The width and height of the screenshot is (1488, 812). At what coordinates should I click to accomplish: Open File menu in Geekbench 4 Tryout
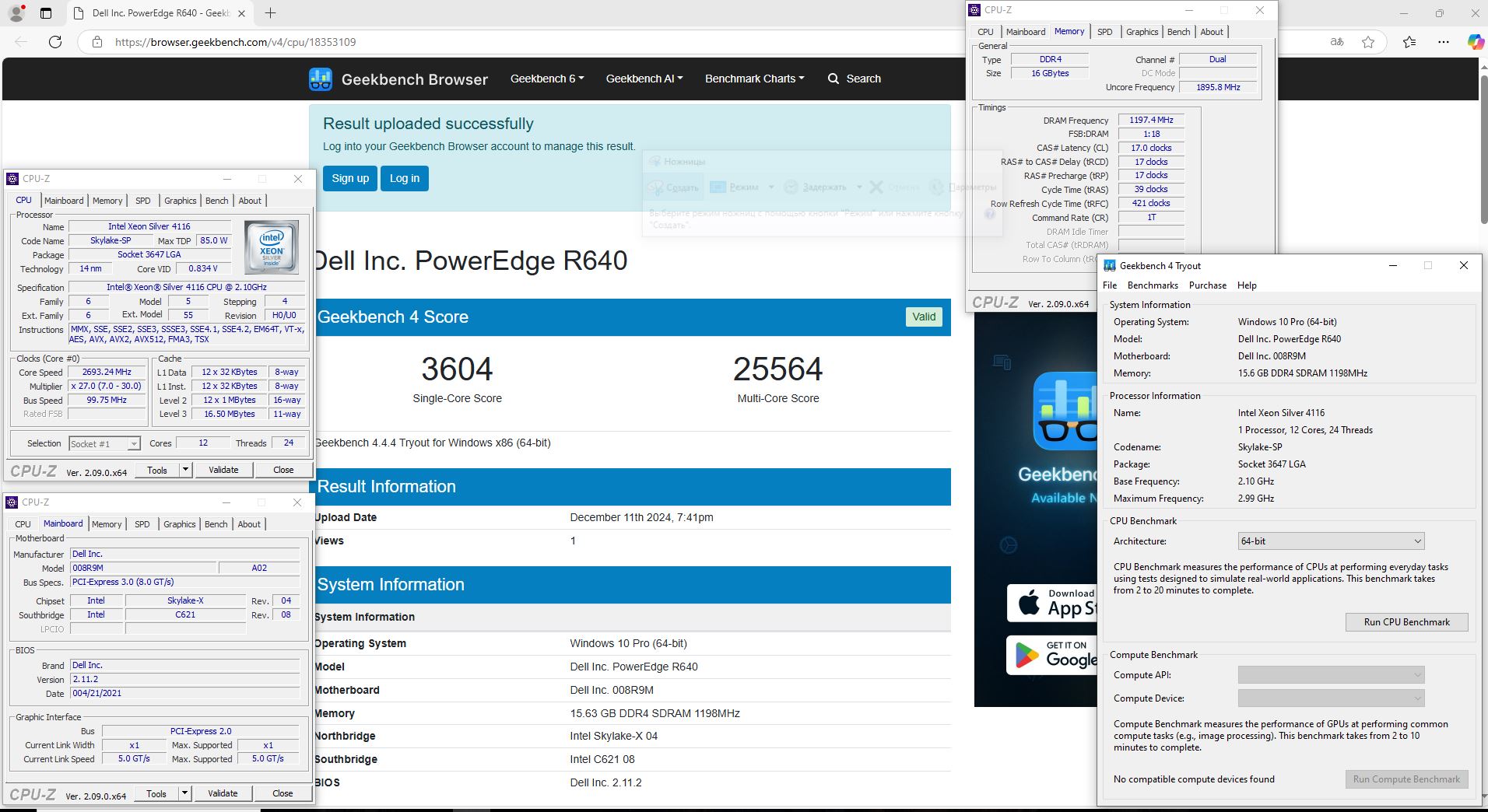tap(1110, 285)
